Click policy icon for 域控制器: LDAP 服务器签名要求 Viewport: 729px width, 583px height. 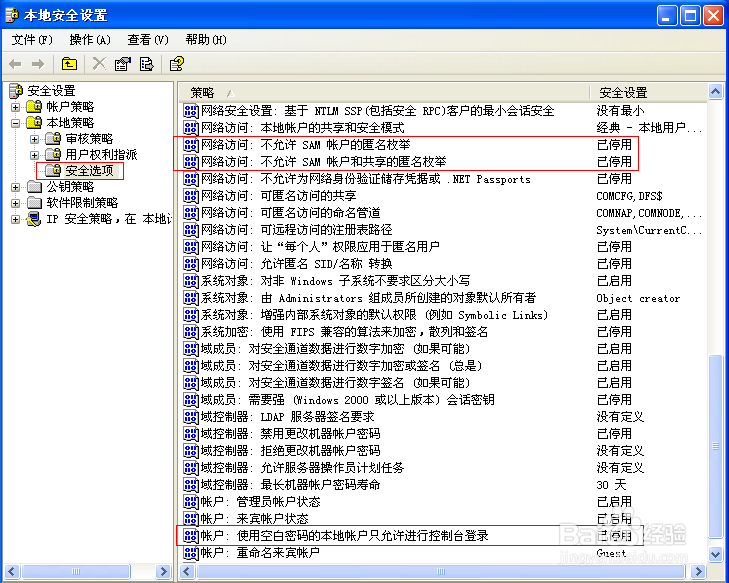[x=191, y=417]
